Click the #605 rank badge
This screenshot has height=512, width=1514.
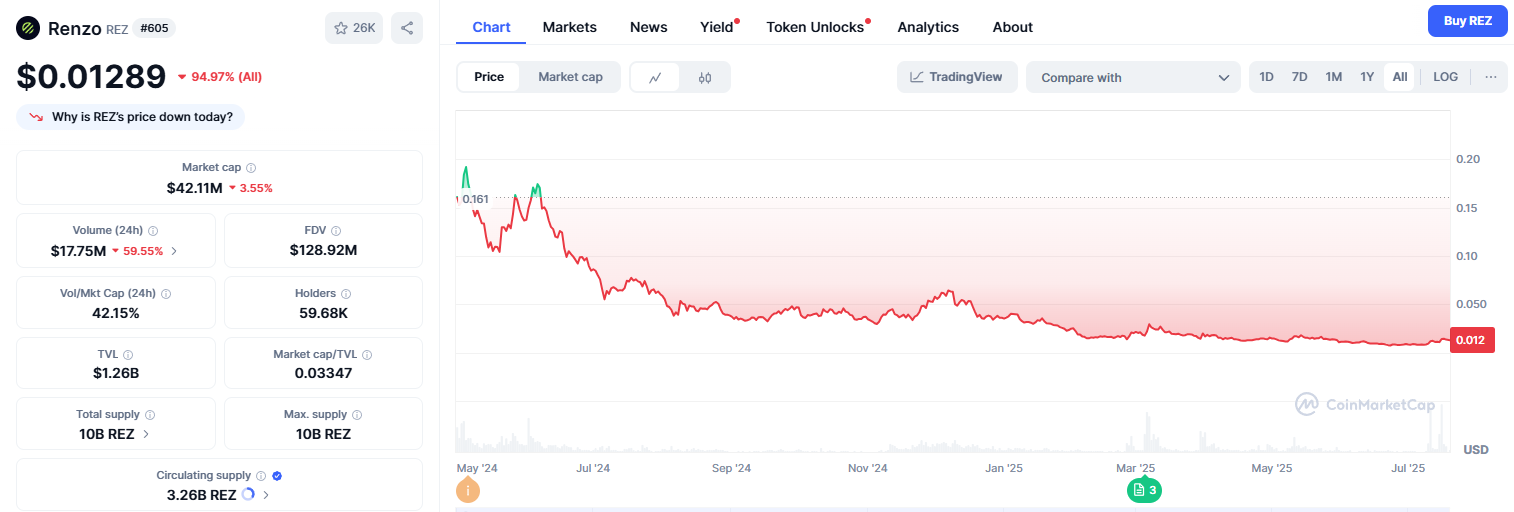[154, 28]
